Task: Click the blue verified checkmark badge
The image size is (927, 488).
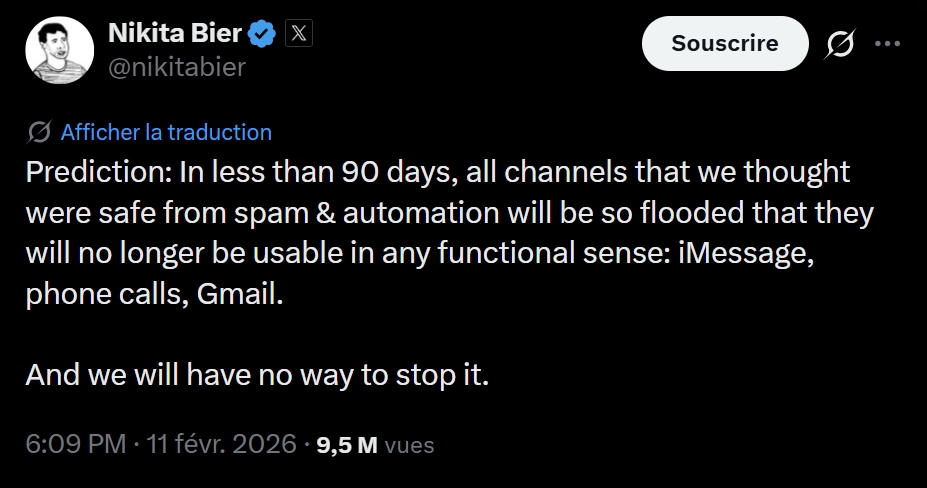Action: [x=263, y=34]
